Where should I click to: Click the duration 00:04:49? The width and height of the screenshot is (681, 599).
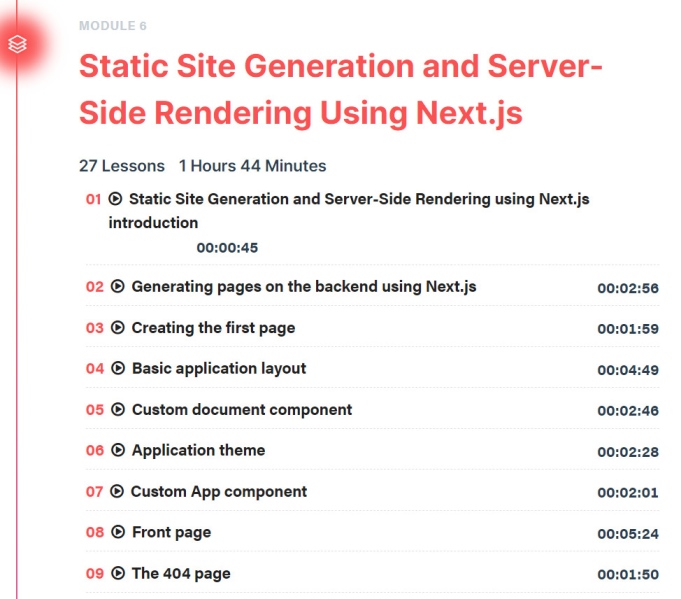pos(628,370)
